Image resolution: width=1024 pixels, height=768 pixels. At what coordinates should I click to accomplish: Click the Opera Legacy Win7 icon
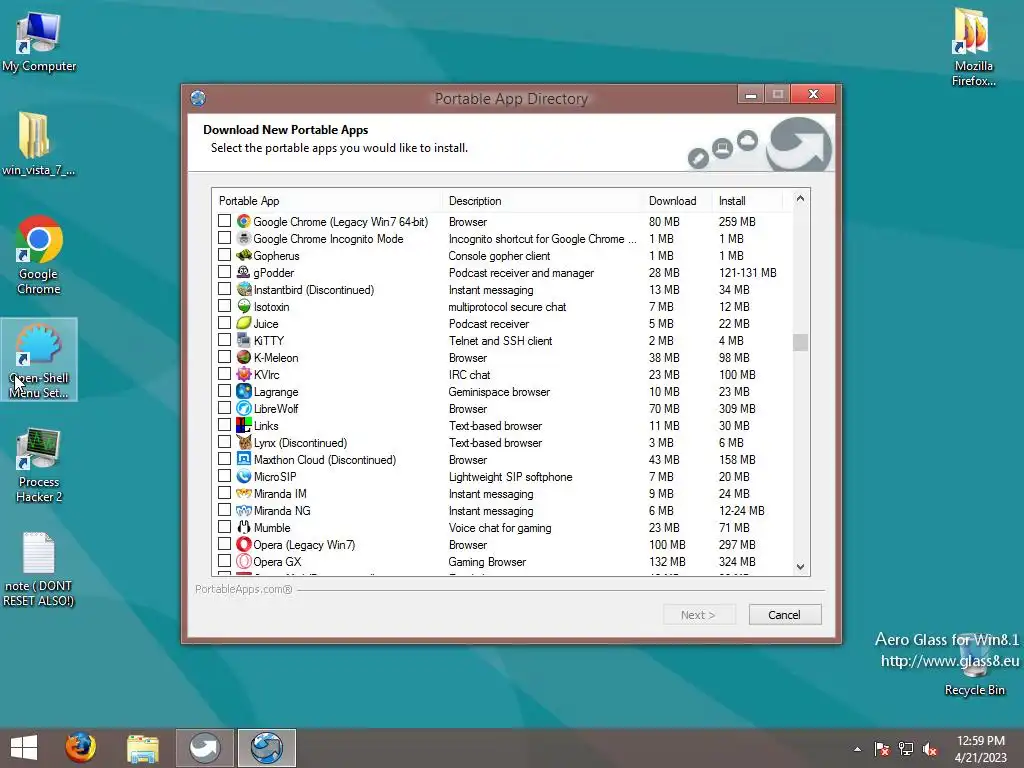tap(244, 544)
